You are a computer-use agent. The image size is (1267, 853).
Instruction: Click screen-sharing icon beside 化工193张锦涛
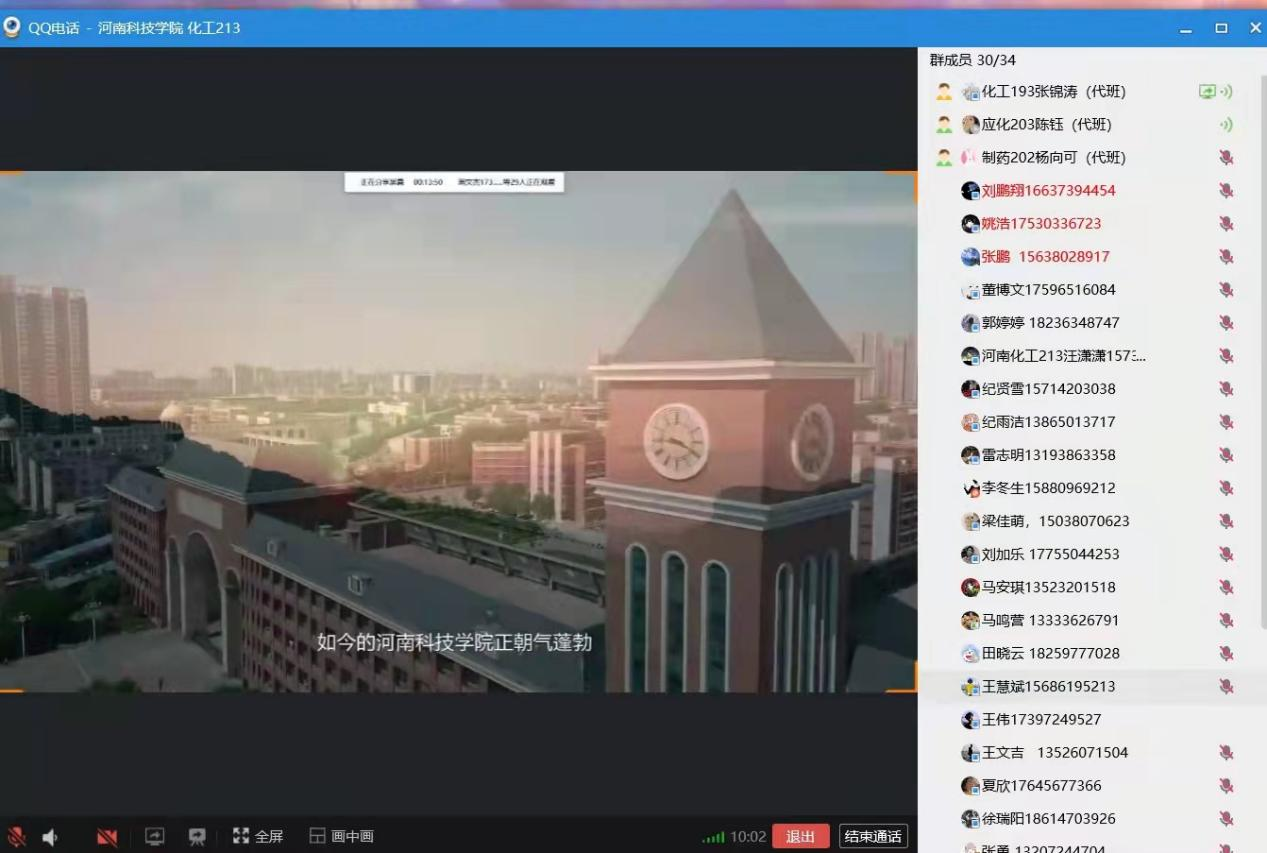tap(1208, 92)
